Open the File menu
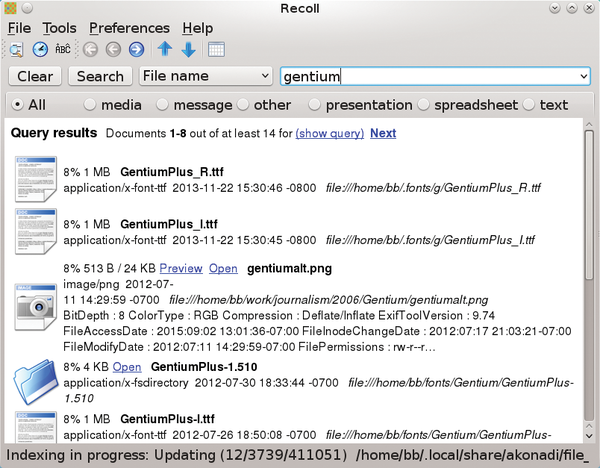Image resolution: width=600 pixels, height=468 pixels. click(x=19, y=28)
